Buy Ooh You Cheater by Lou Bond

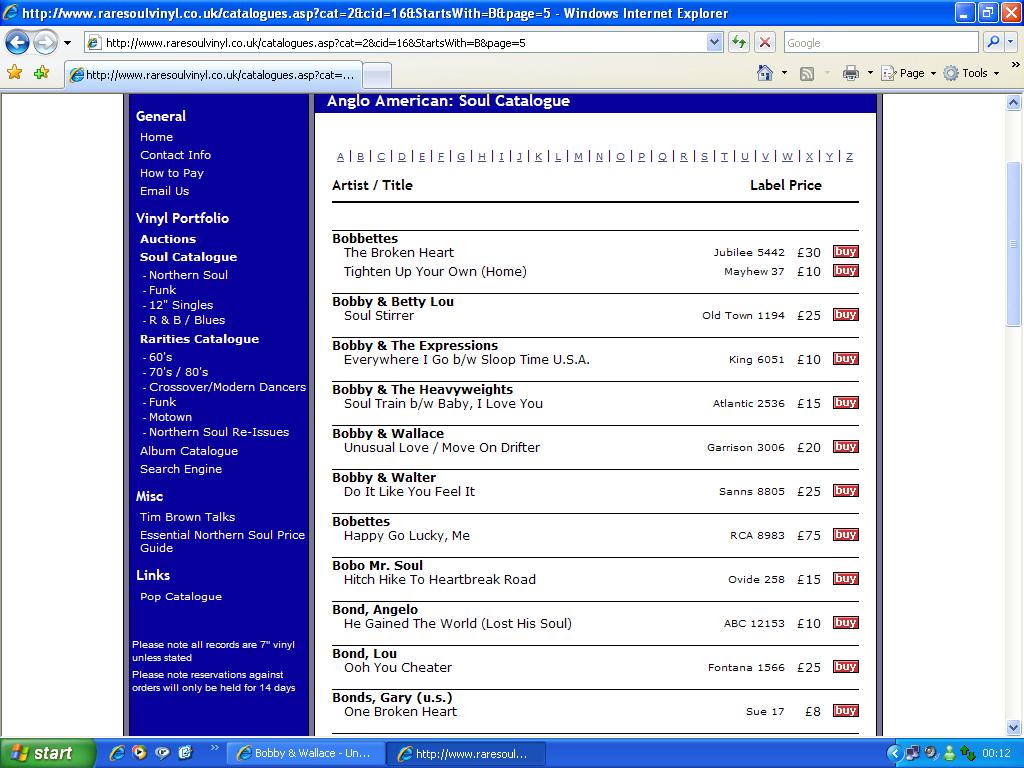coord(845,667)
